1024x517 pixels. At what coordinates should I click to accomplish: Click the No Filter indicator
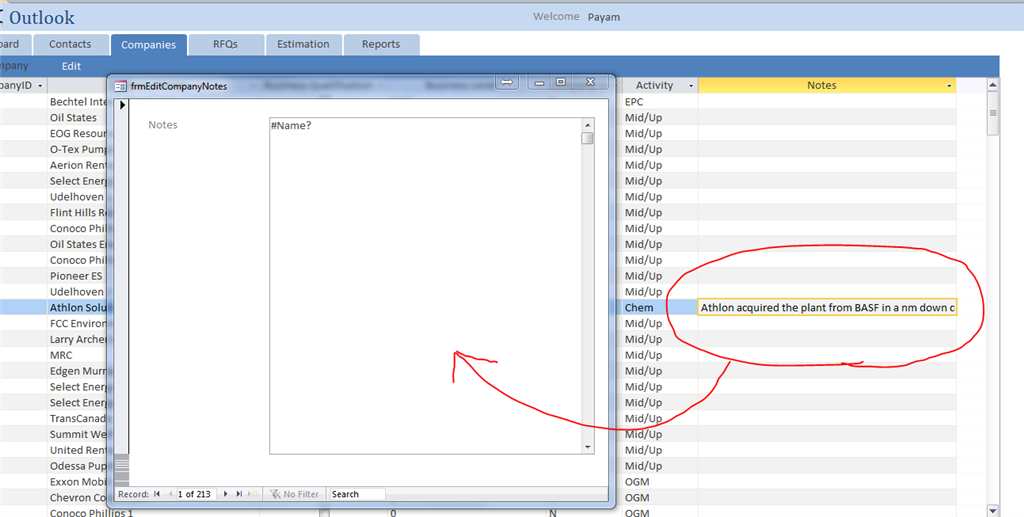295,494
